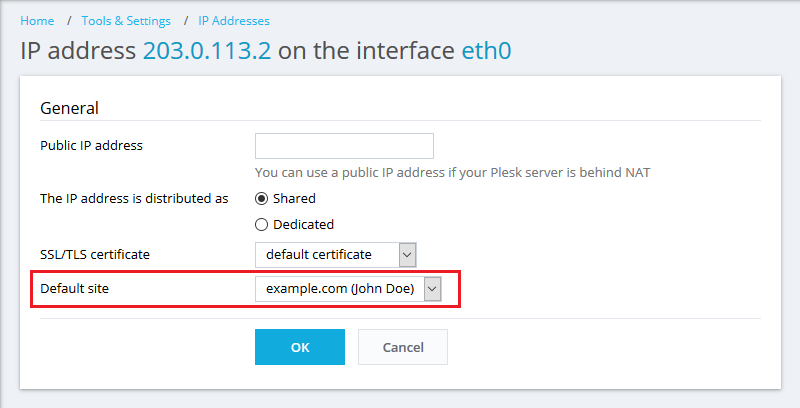Select the Shared radio button
The height and width of the screenshot is (408, 800).
262,198
